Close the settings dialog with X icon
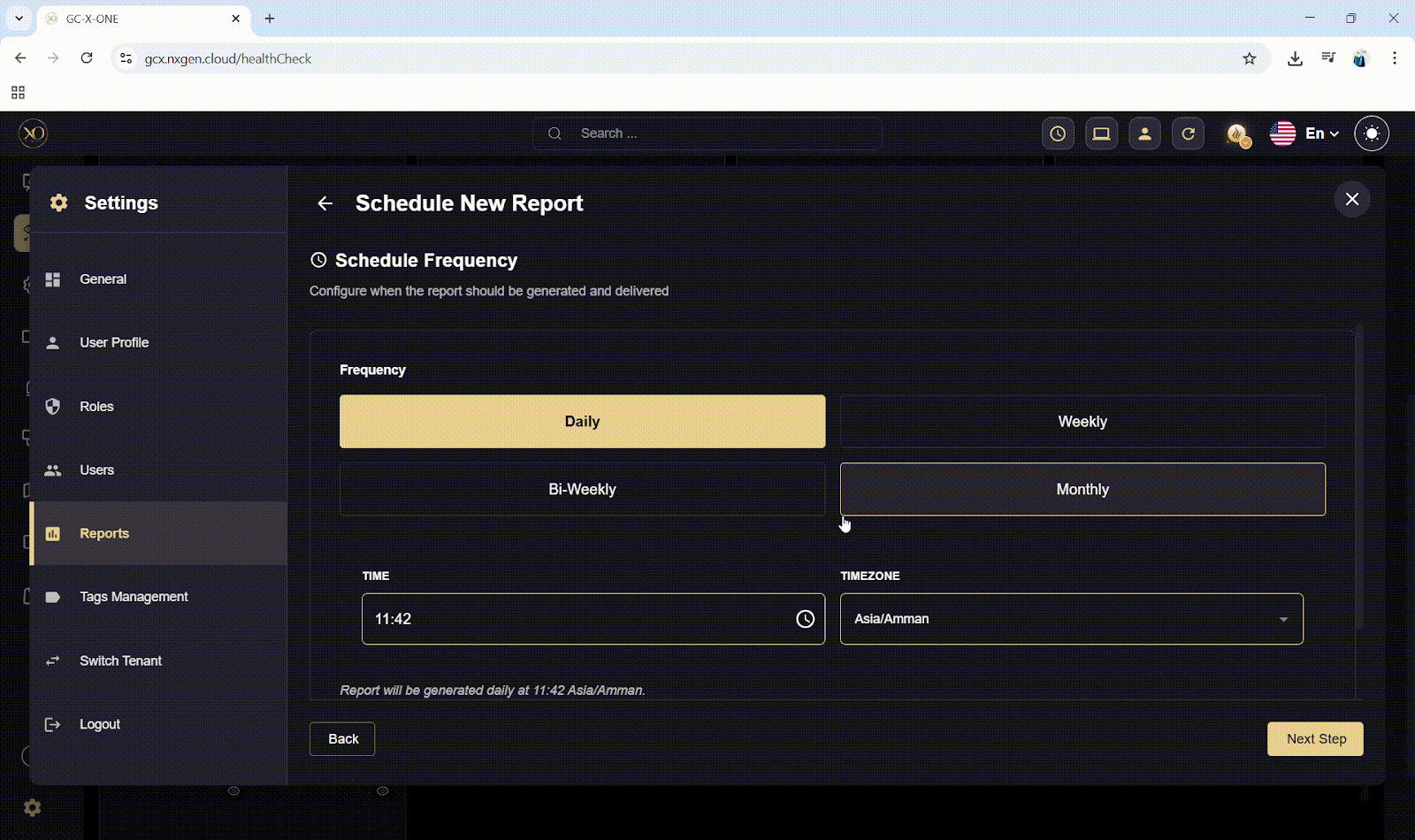This screenshot has width=1415, height=840. 1352,199
